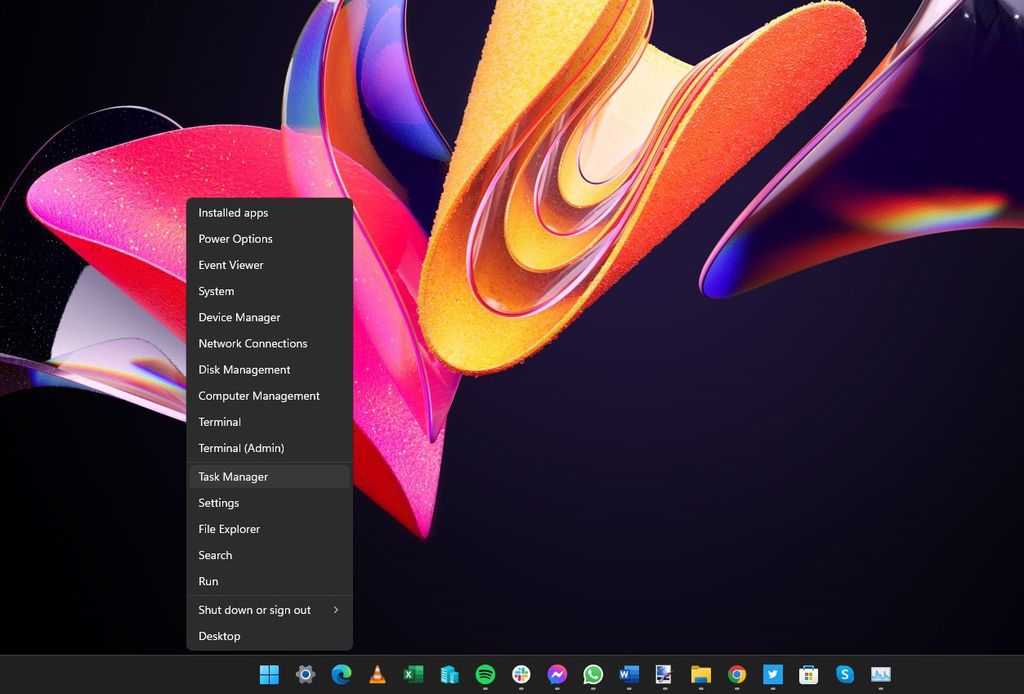Open WhatsApp Desktop
This screenshot has width=1024, height=694.
coord(593,674)
